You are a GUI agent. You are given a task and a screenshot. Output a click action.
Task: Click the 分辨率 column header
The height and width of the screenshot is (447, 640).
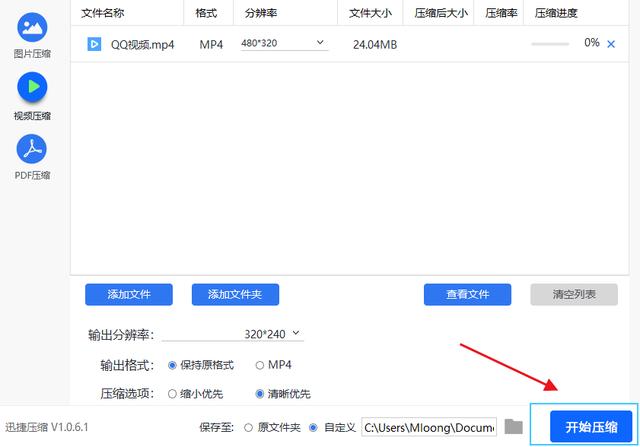pos(261,13)
